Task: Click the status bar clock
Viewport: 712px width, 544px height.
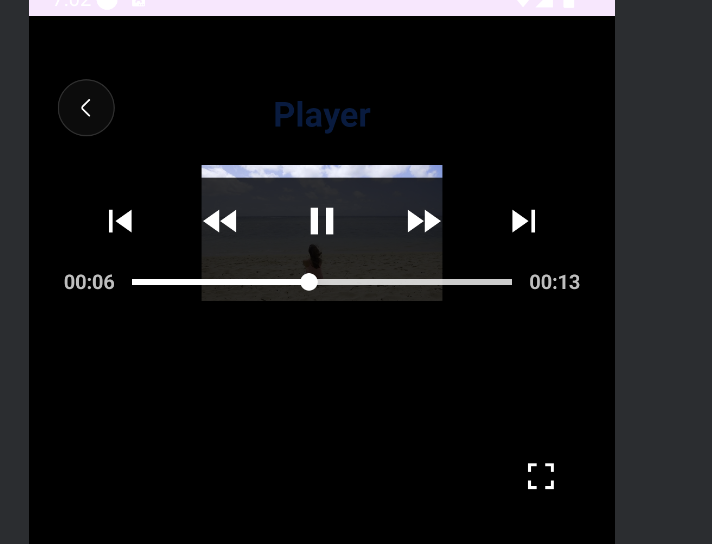Action: point(72,3)
